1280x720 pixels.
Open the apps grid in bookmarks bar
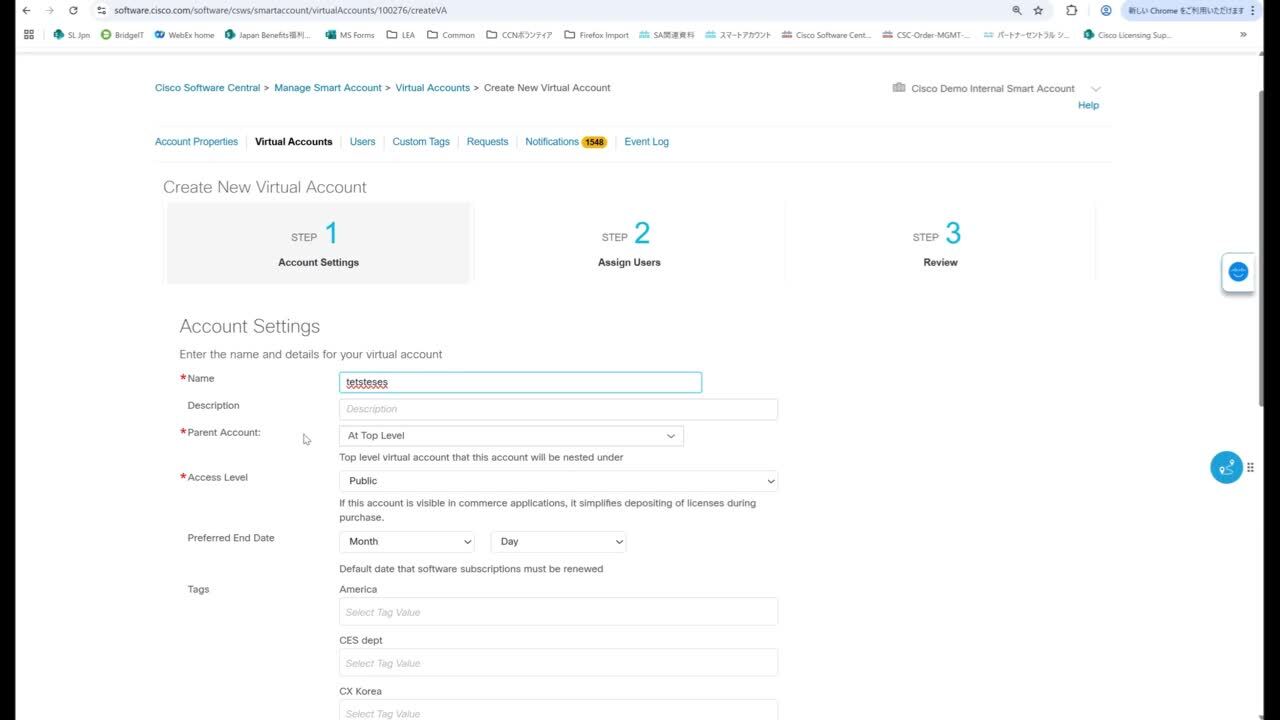tap(28, 34)
